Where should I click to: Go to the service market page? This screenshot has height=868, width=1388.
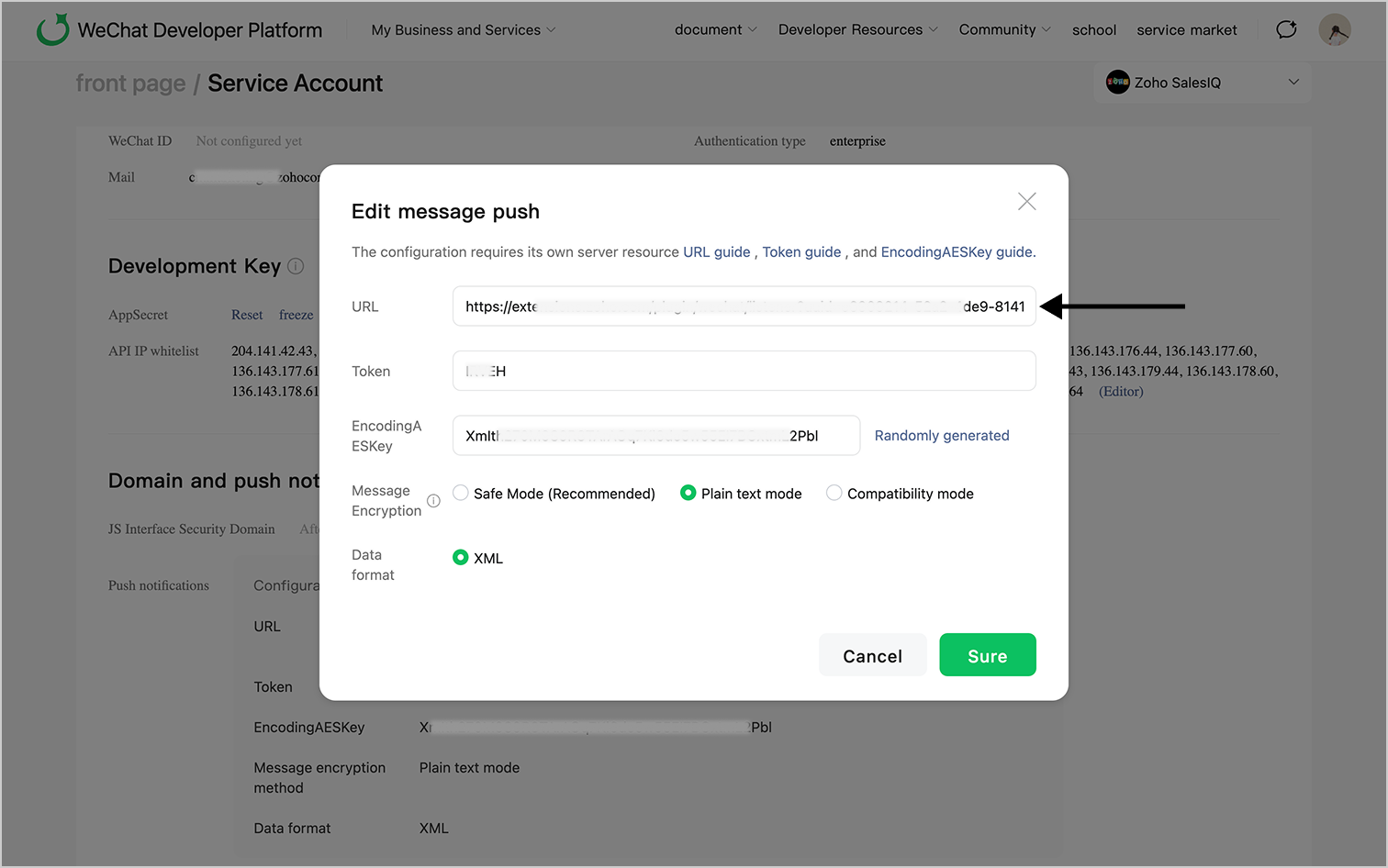[x=1186, y=30]
